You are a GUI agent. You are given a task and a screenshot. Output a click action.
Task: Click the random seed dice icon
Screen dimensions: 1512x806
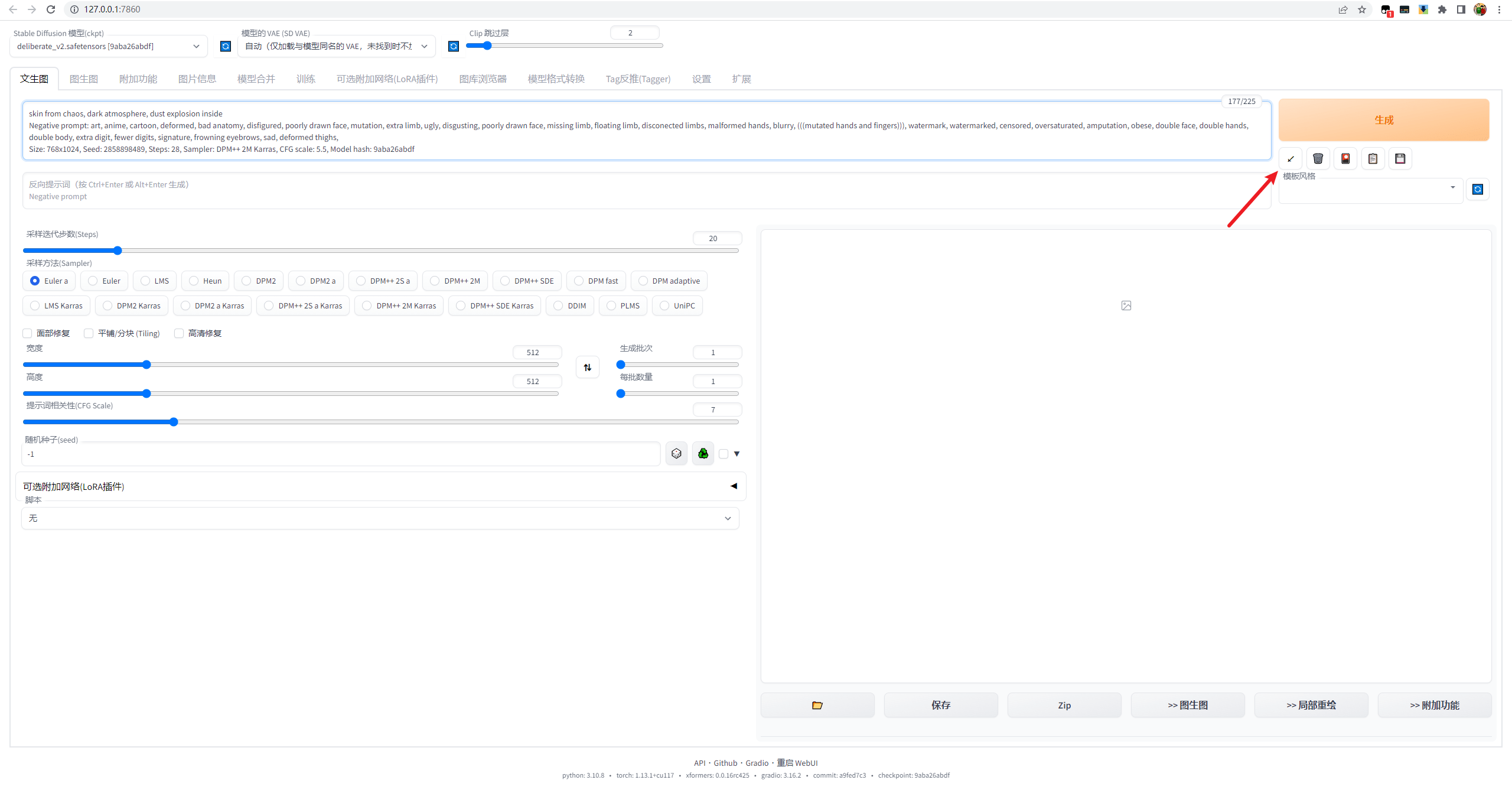coord(677,454)
